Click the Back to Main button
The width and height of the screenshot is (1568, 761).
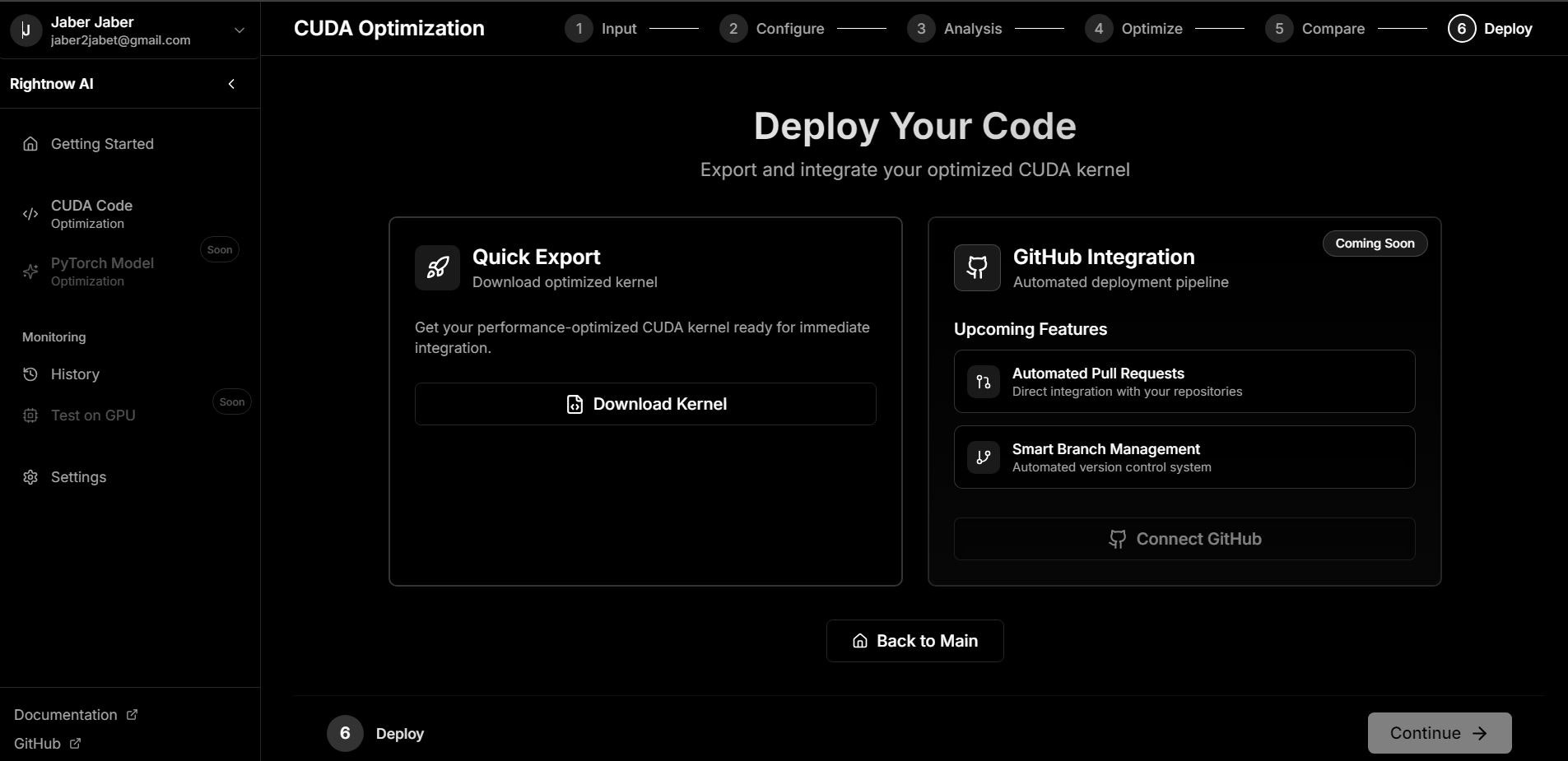915,641
